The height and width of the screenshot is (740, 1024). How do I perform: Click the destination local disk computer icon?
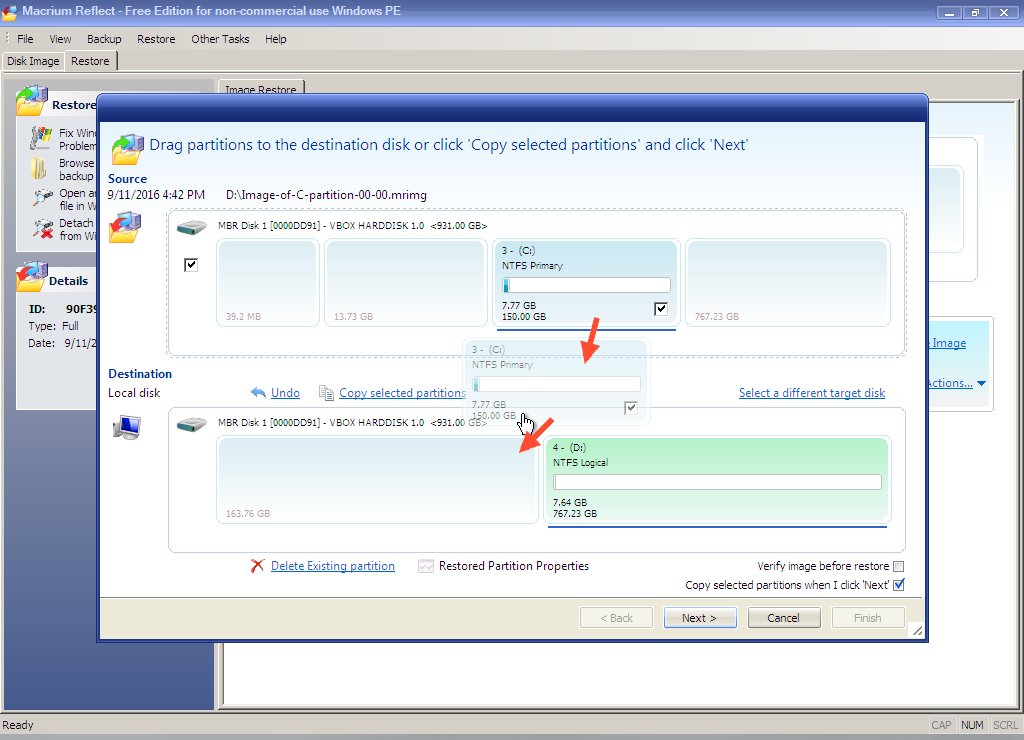click(128, 427)
